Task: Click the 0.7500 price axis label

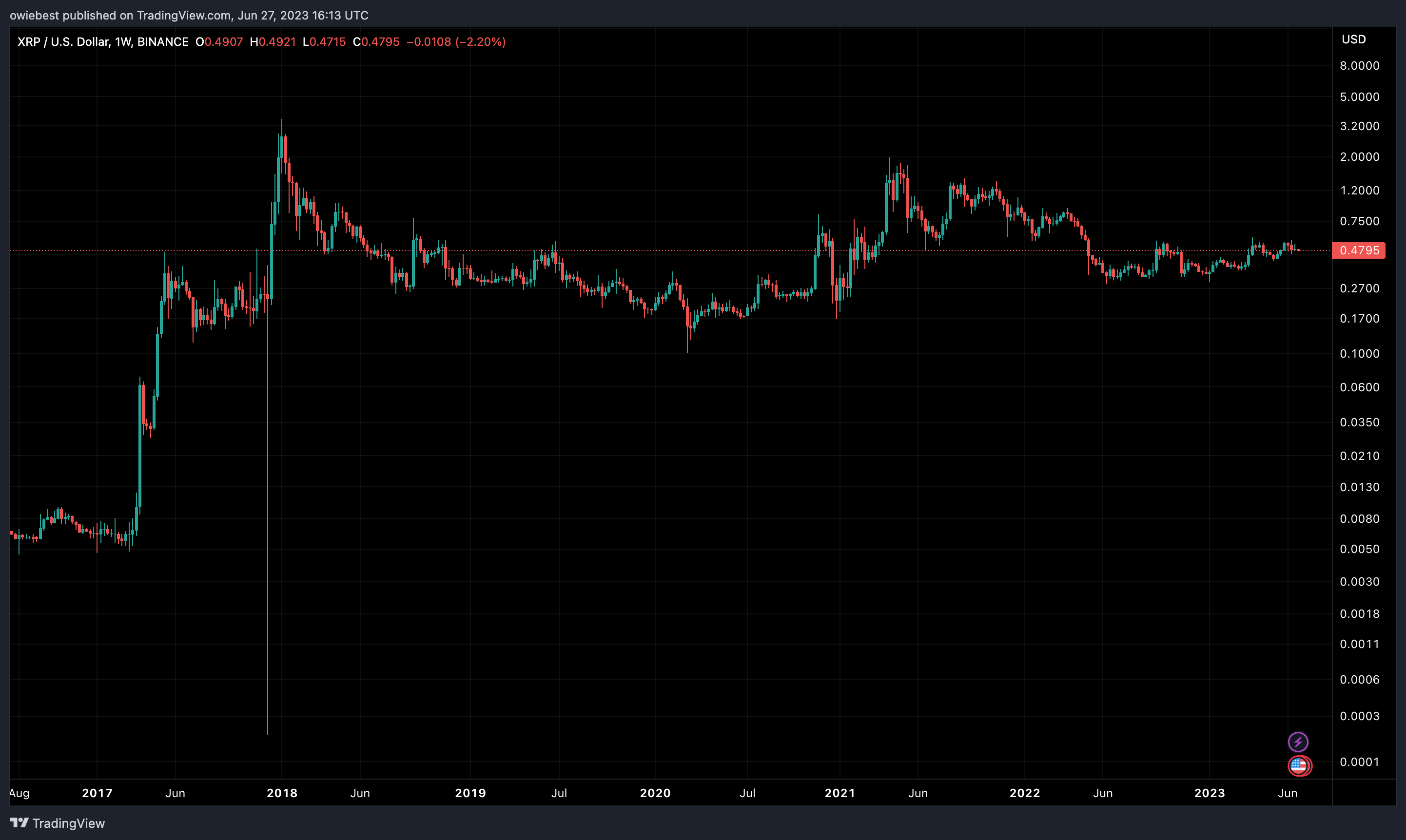Action: click(x=1359, y=221)
